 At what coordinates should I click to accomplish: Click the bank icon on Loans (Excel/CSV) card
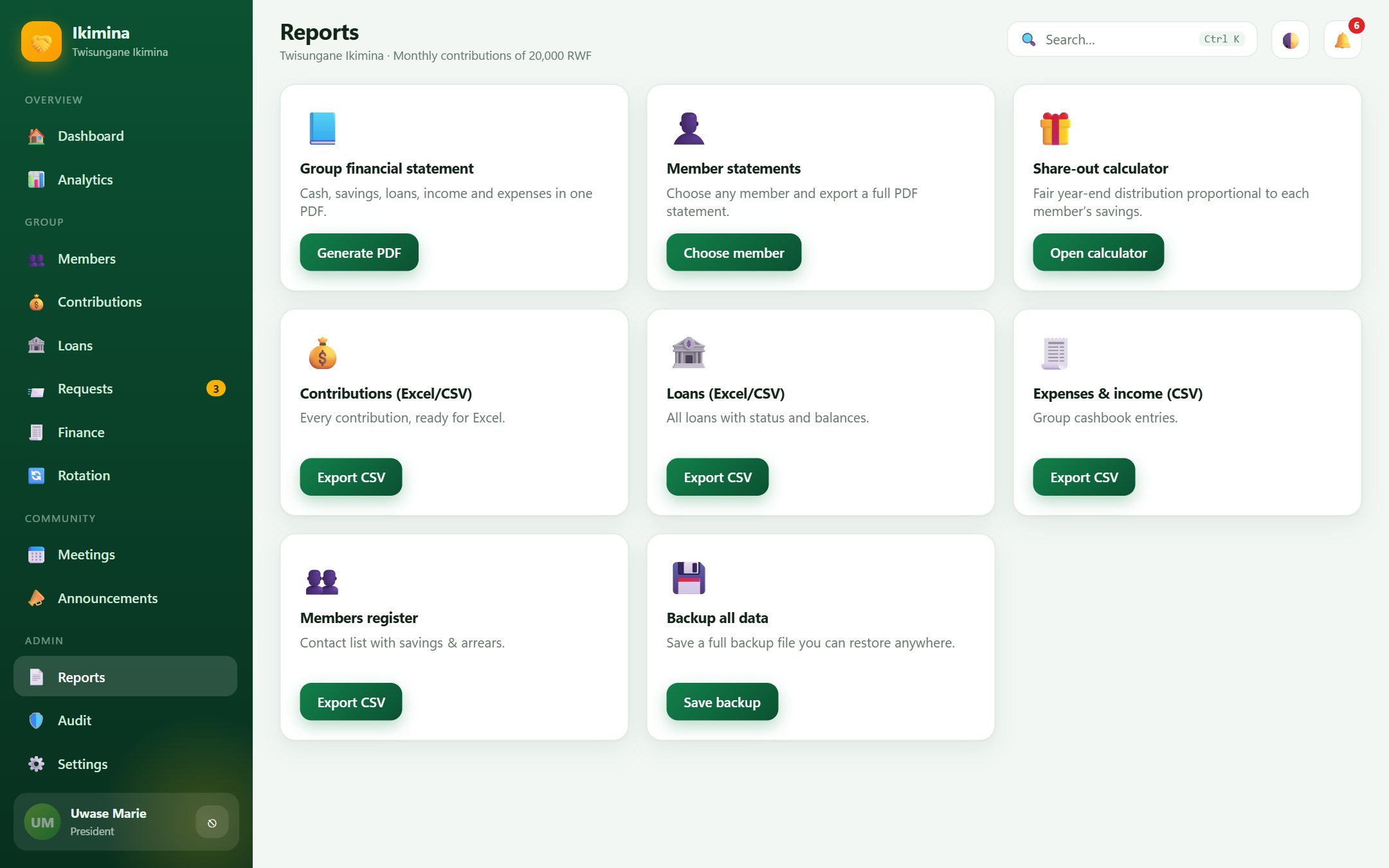pos(689,353)
